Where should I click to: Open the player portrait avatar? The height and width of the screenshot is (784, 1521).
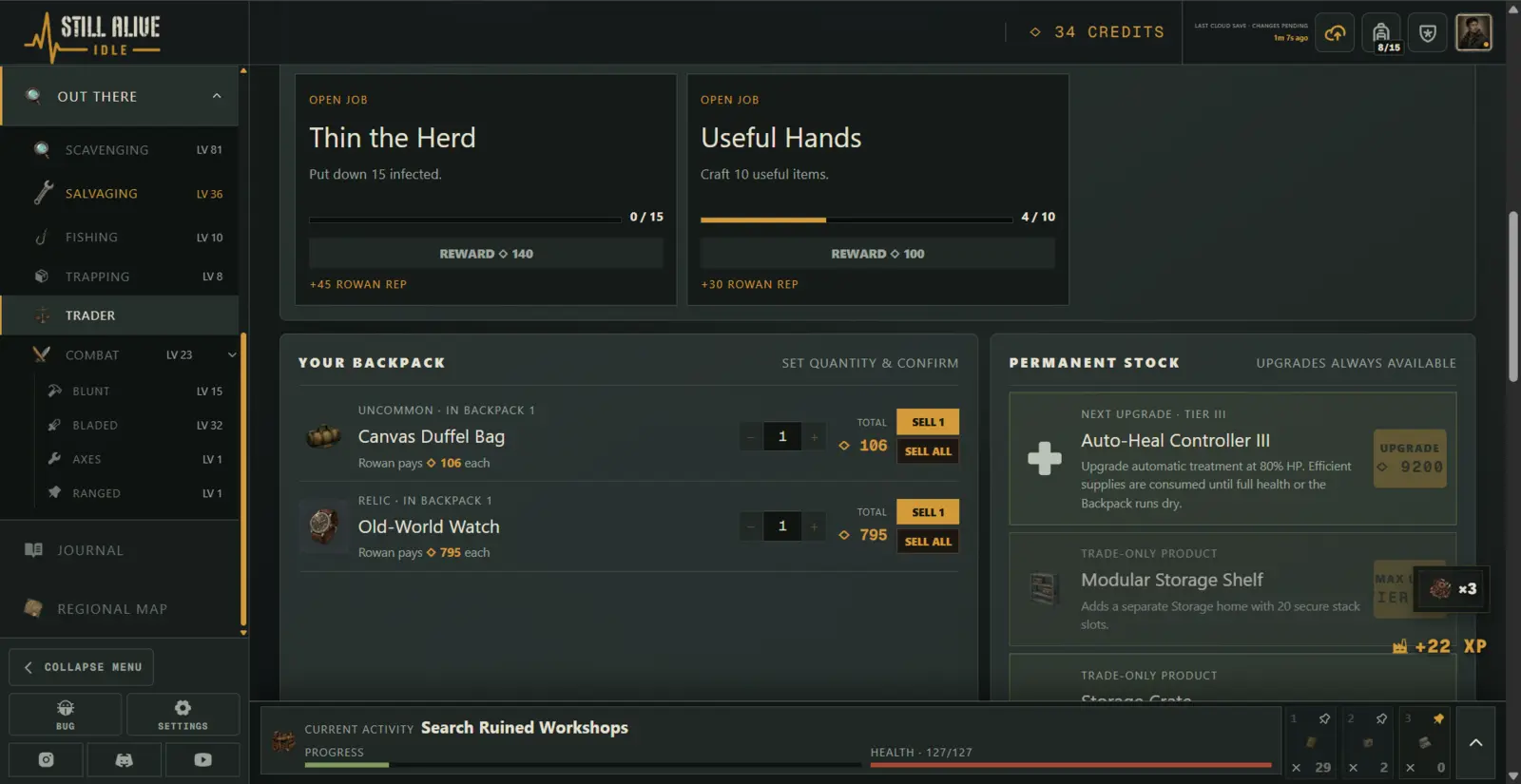[1473, 32]
